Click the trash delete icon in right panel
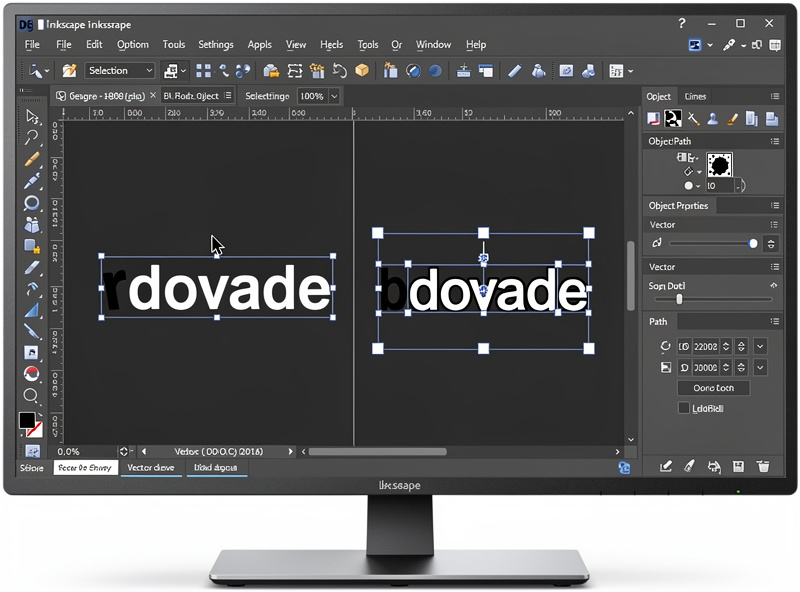This screenshot has height=592, width=800. tap(763, 466)
